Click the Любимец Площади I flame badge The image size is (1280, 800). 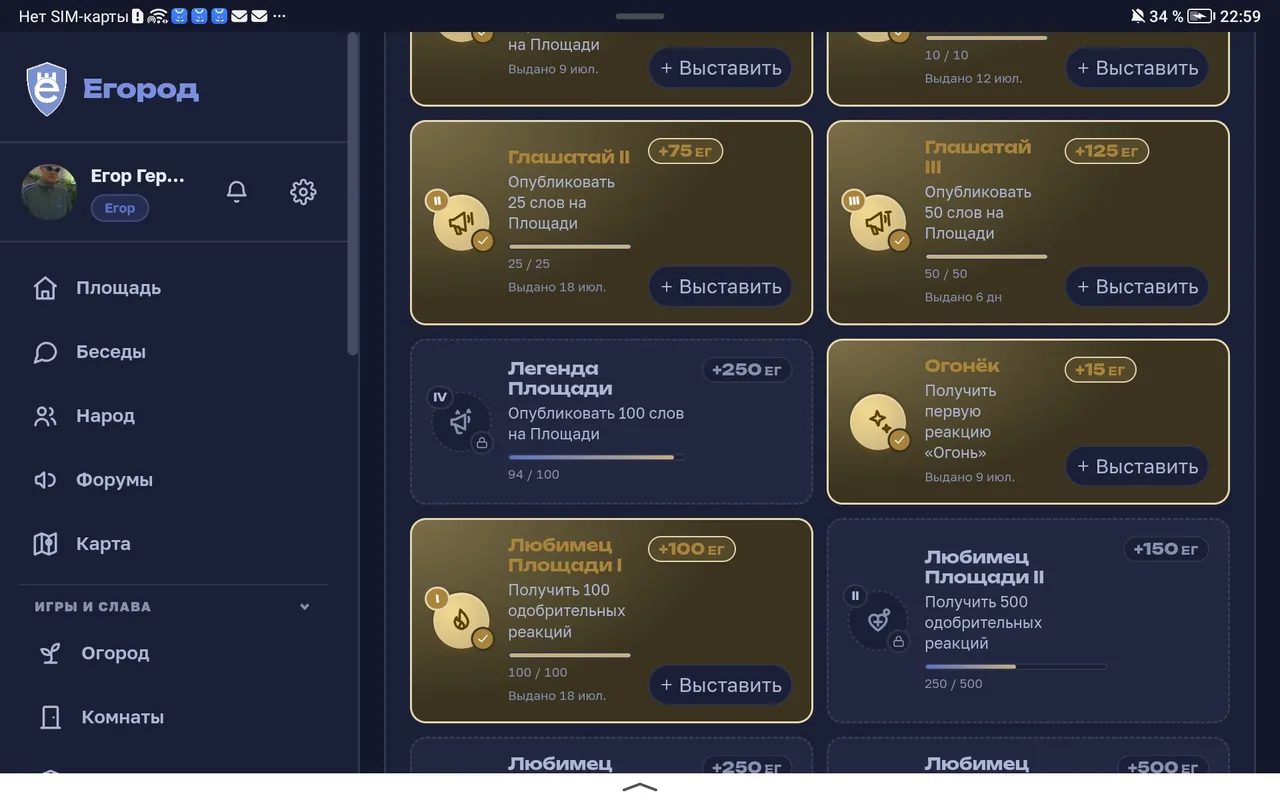point(461,620)
